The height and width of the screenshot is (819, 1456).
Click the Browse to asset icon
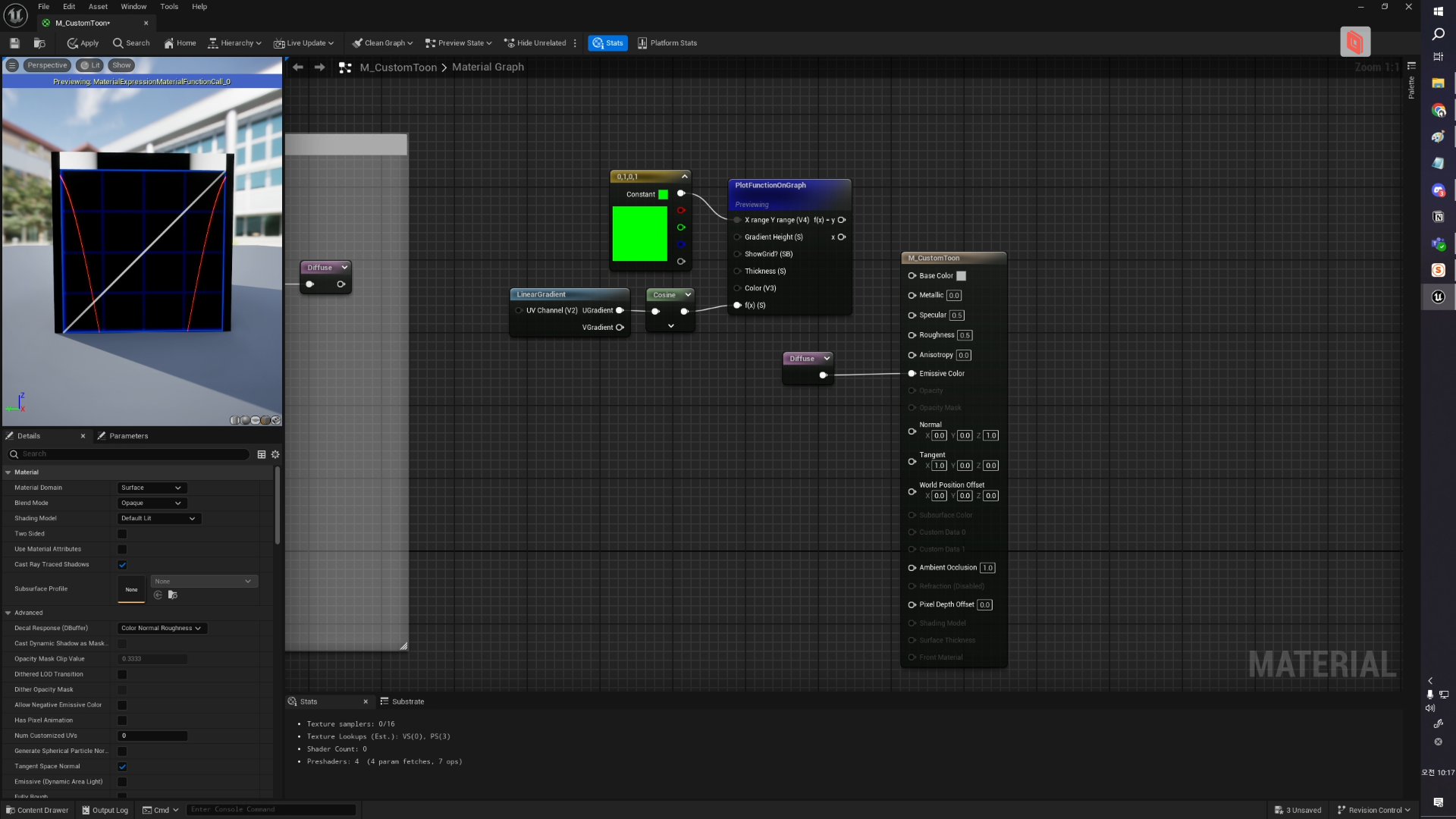39,43
